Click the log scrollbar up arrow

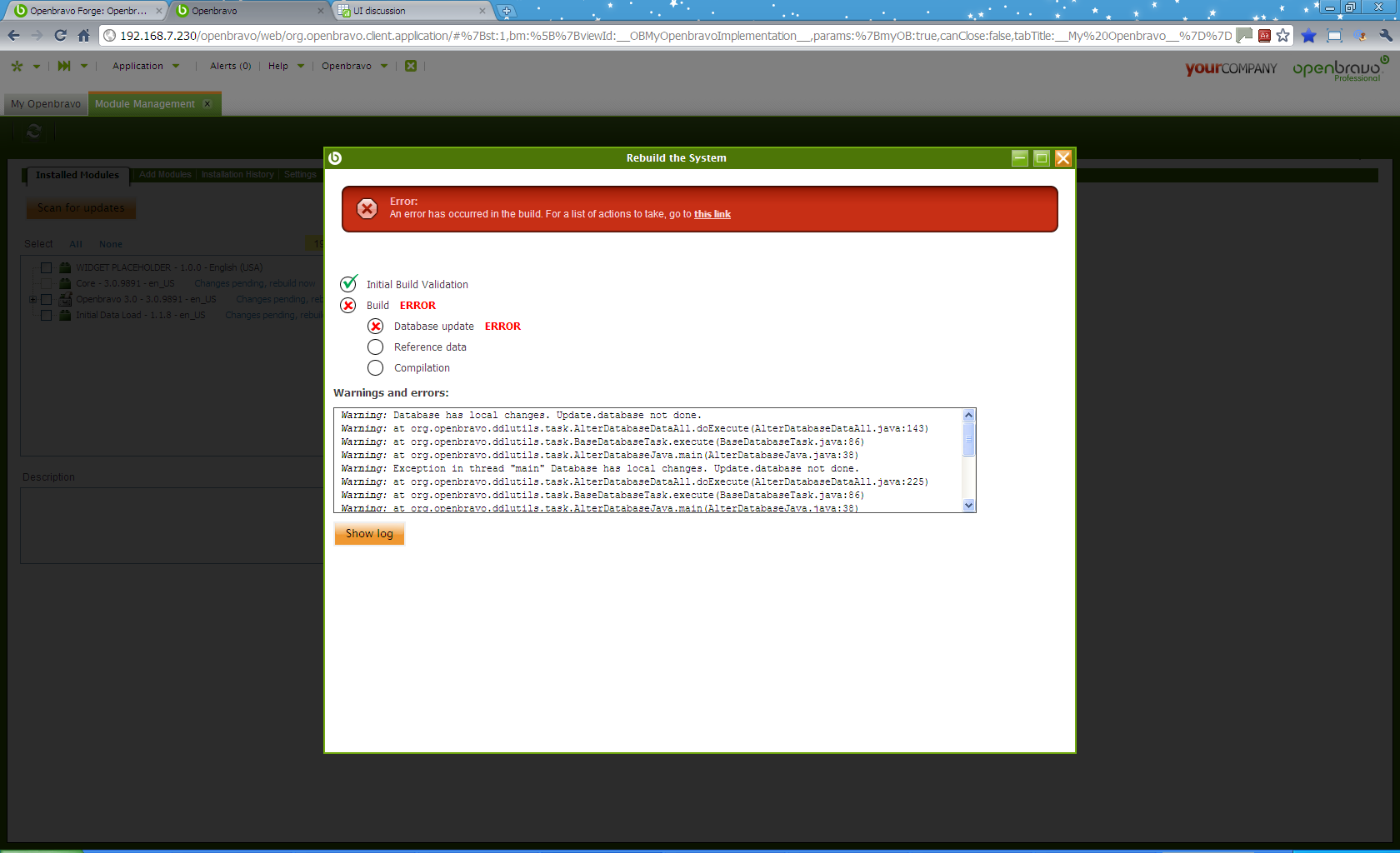(968, 415)
